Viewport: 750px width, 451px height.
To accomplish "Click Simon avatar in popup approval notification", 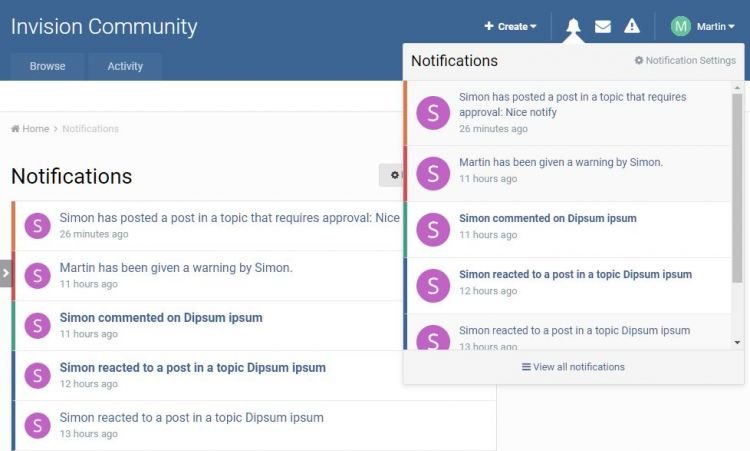I will click(x=433, y=113).
